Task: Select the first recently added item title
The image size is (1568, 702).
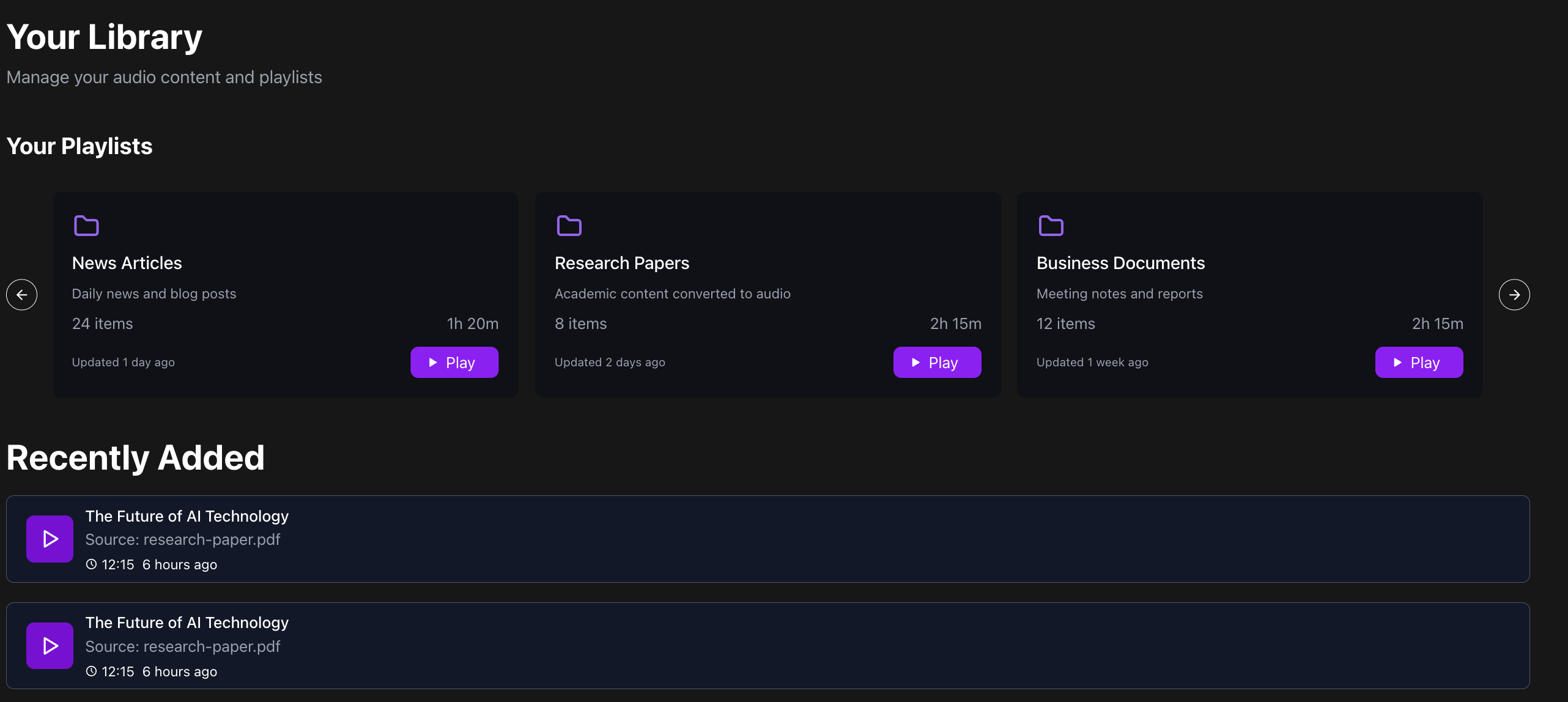Action: click(x=187, y=516)
